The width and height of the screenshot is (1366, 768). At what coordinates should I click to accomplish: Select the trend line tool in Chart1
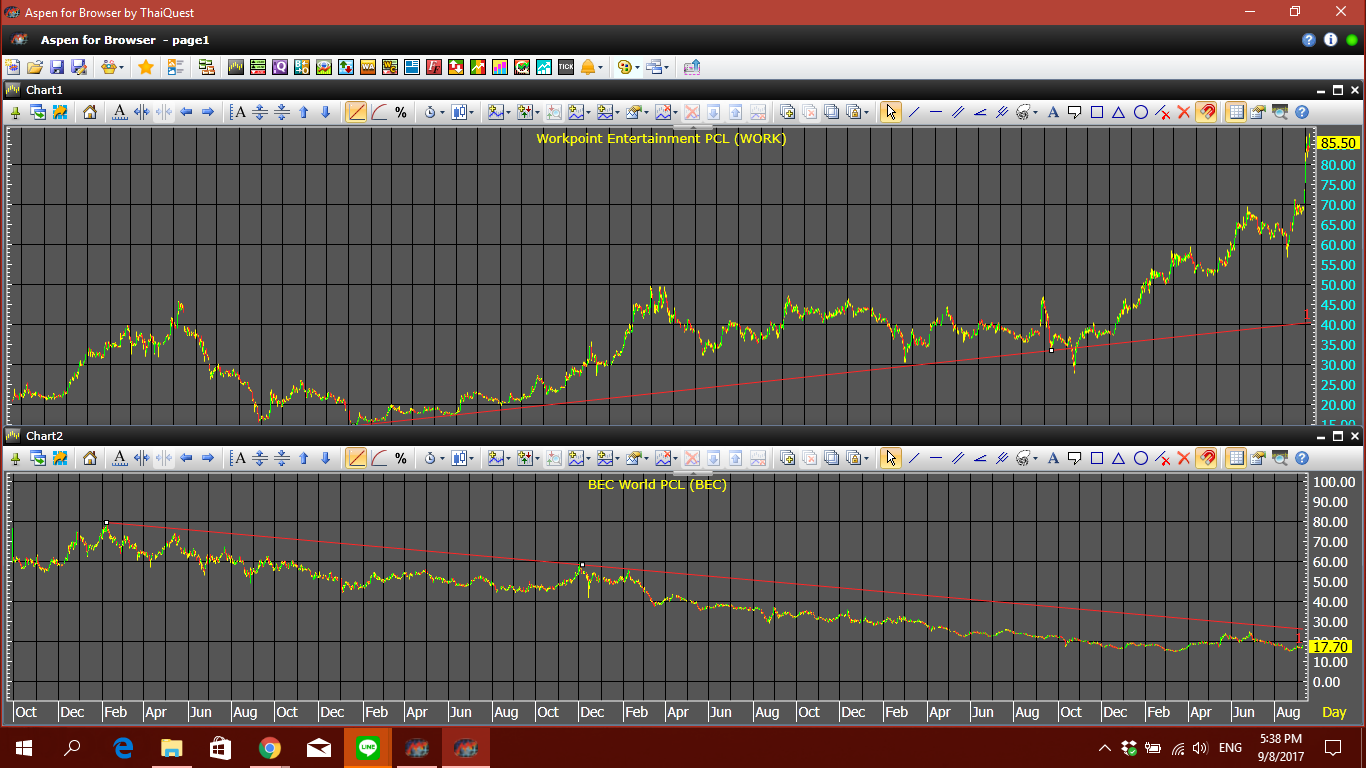tap(914, 112)
